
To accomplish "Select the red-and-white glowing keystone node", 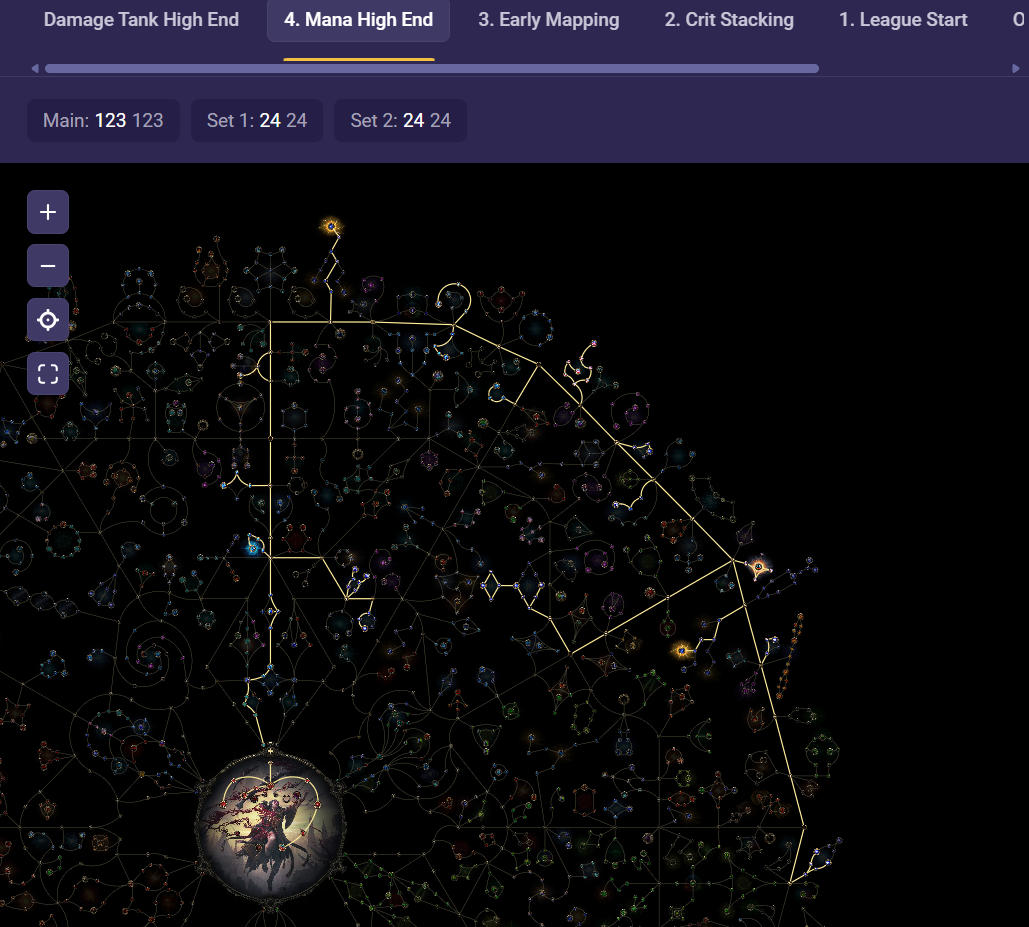I will (x=758, y=567).
